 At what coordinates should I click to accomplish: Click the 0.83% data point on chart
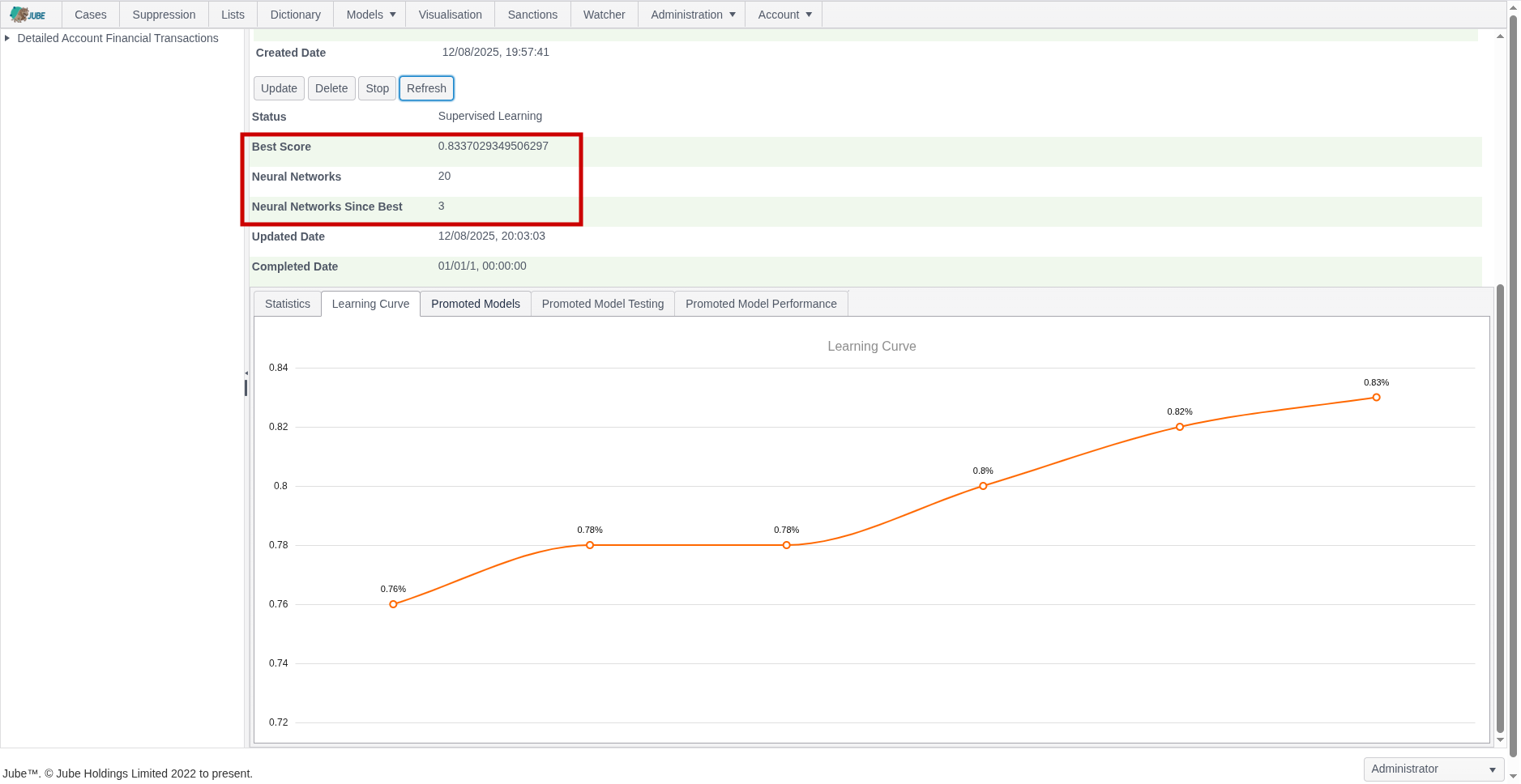1376,398
